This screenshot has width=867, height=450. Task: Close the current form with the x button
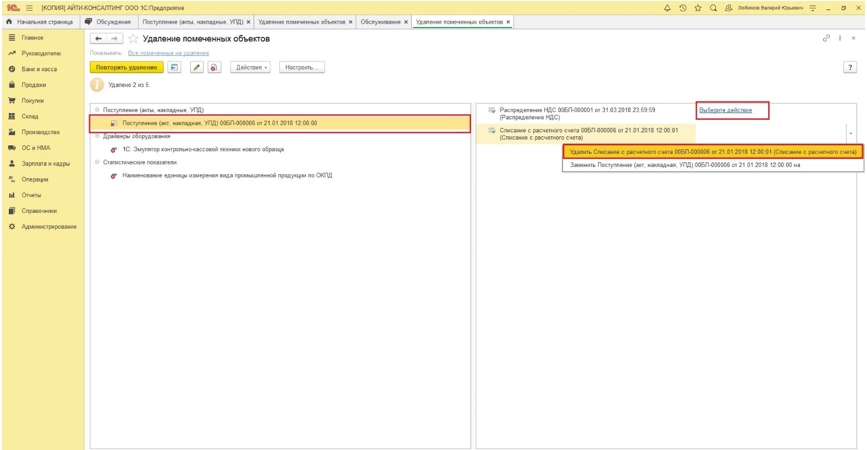point(854,38)
